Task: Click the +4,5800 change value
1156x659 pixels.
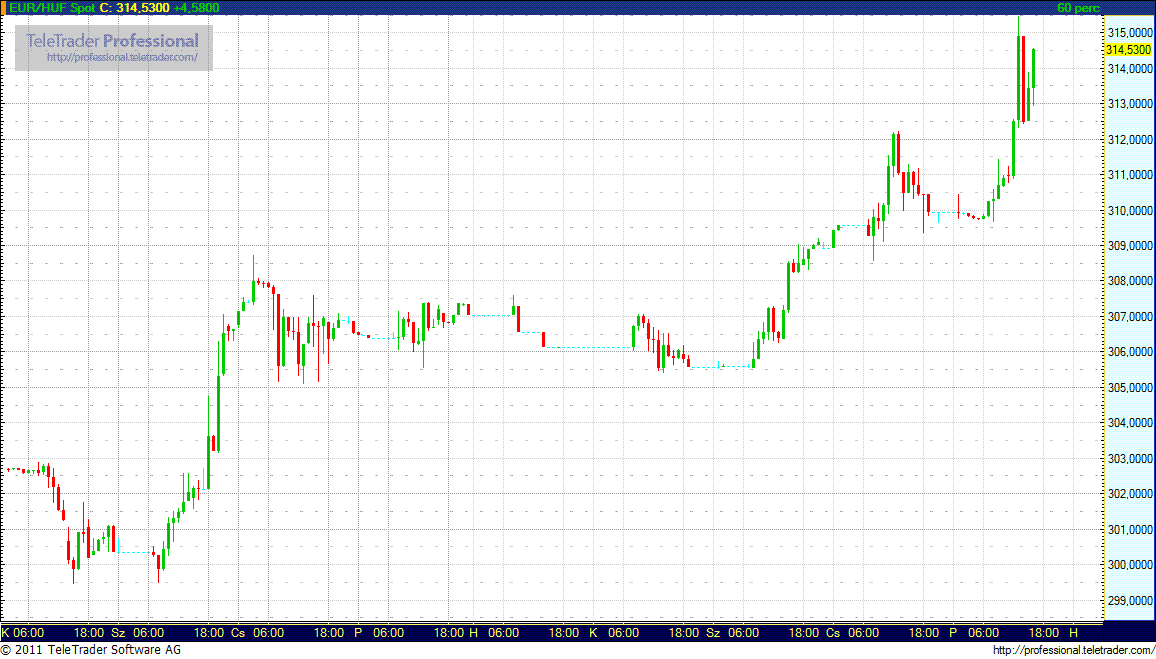Action: [196, 7]
